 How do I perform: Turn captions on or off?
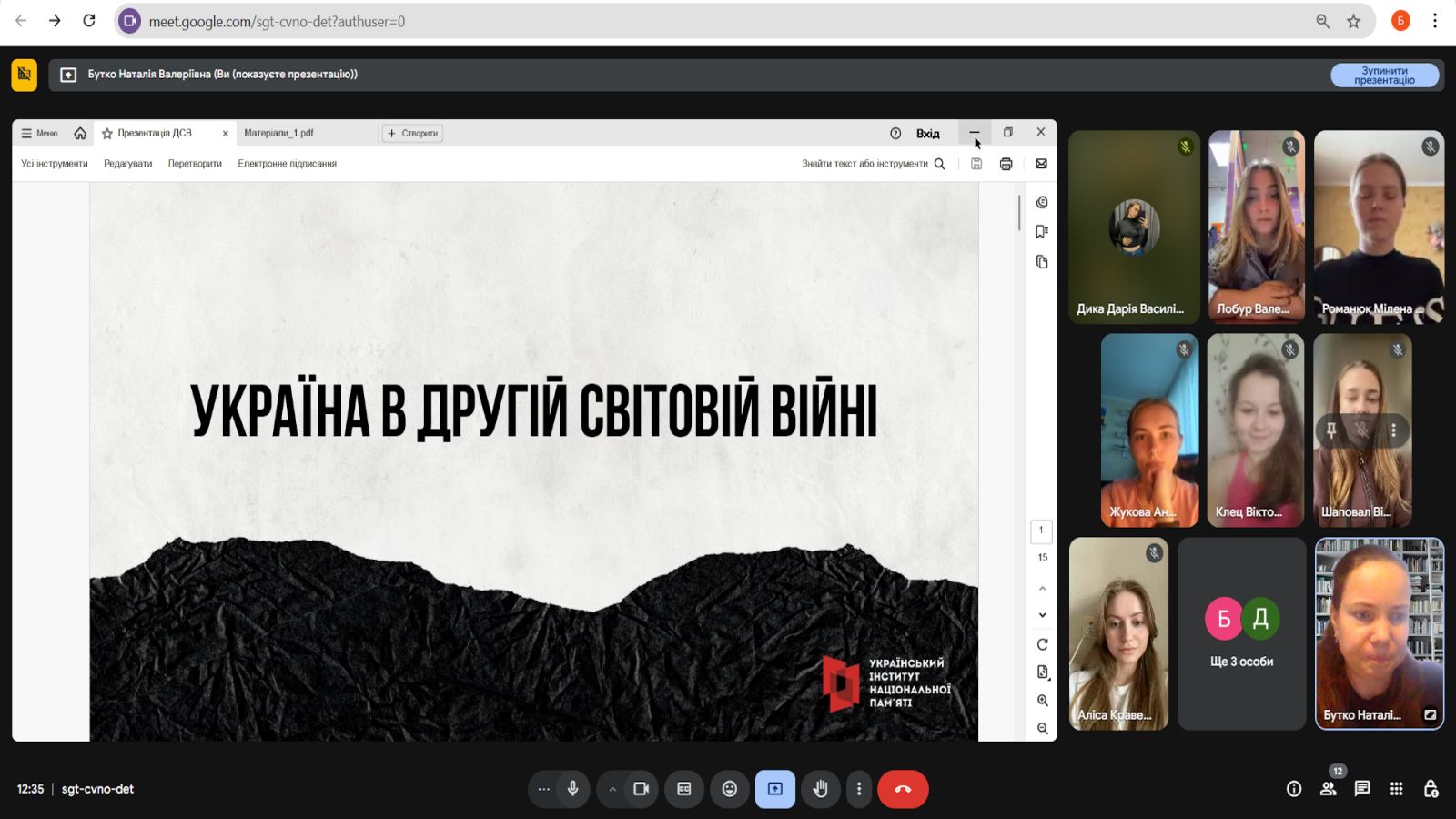click(x=684, y=789)
